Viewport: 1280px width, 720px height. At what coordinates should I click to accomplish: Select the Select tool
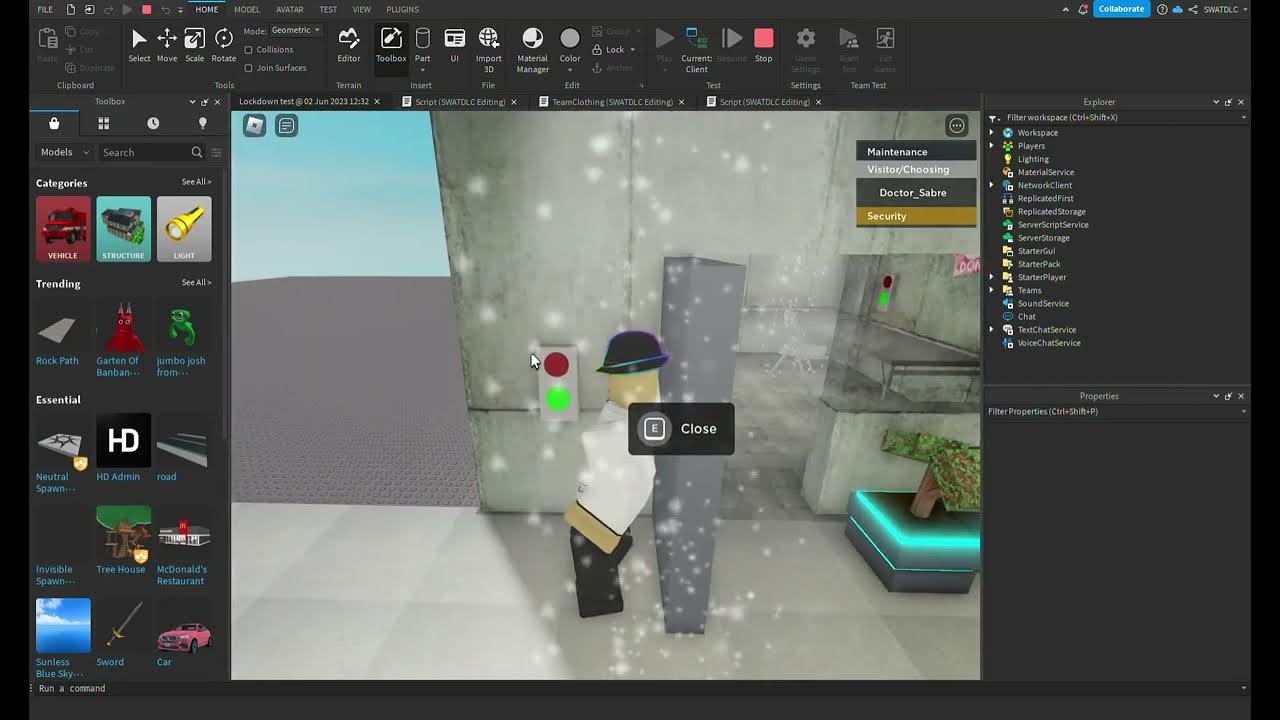tap(139, 45)
